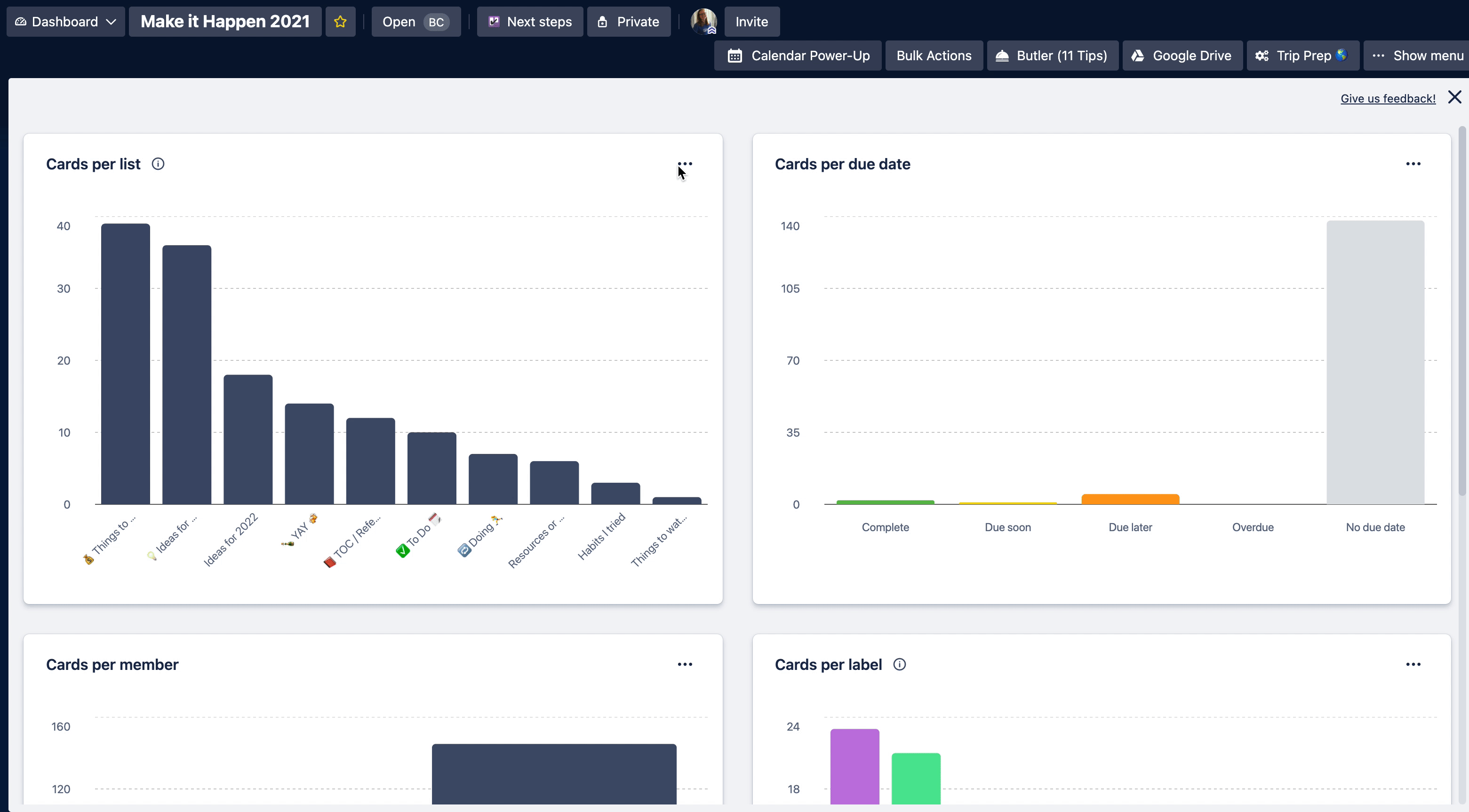Open the Cards per member options menu
The image size is (1469, 812).
(x=684, y=664)
